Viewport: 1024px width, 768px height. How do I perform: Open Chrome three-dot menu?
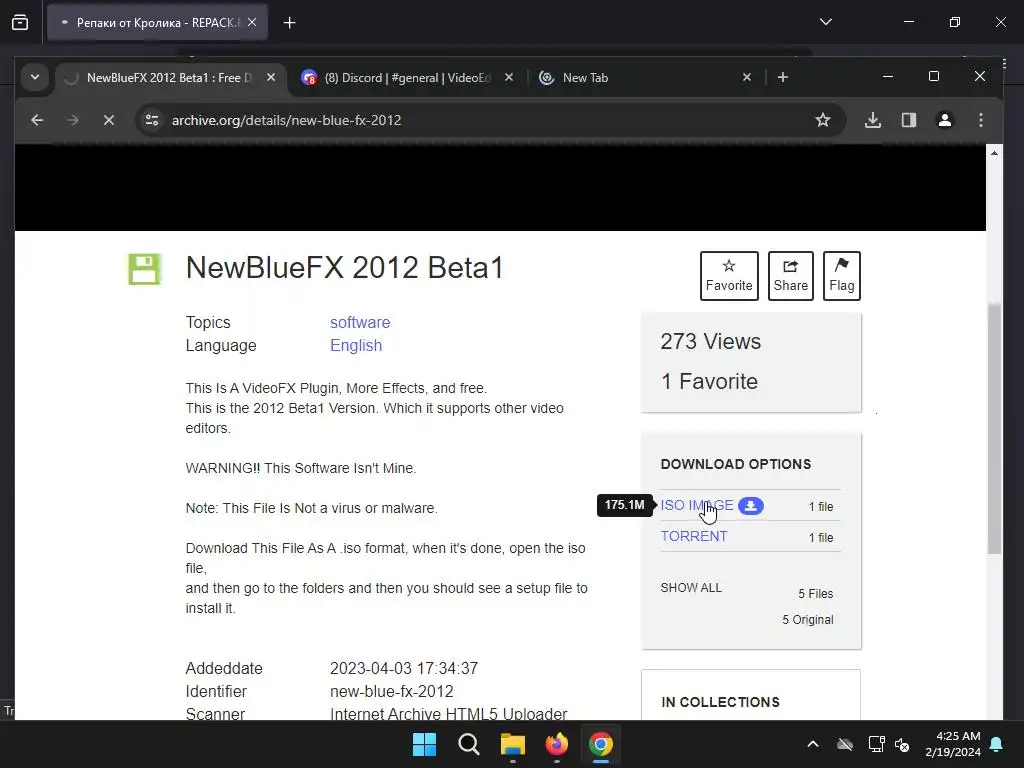tap(981, 120)
